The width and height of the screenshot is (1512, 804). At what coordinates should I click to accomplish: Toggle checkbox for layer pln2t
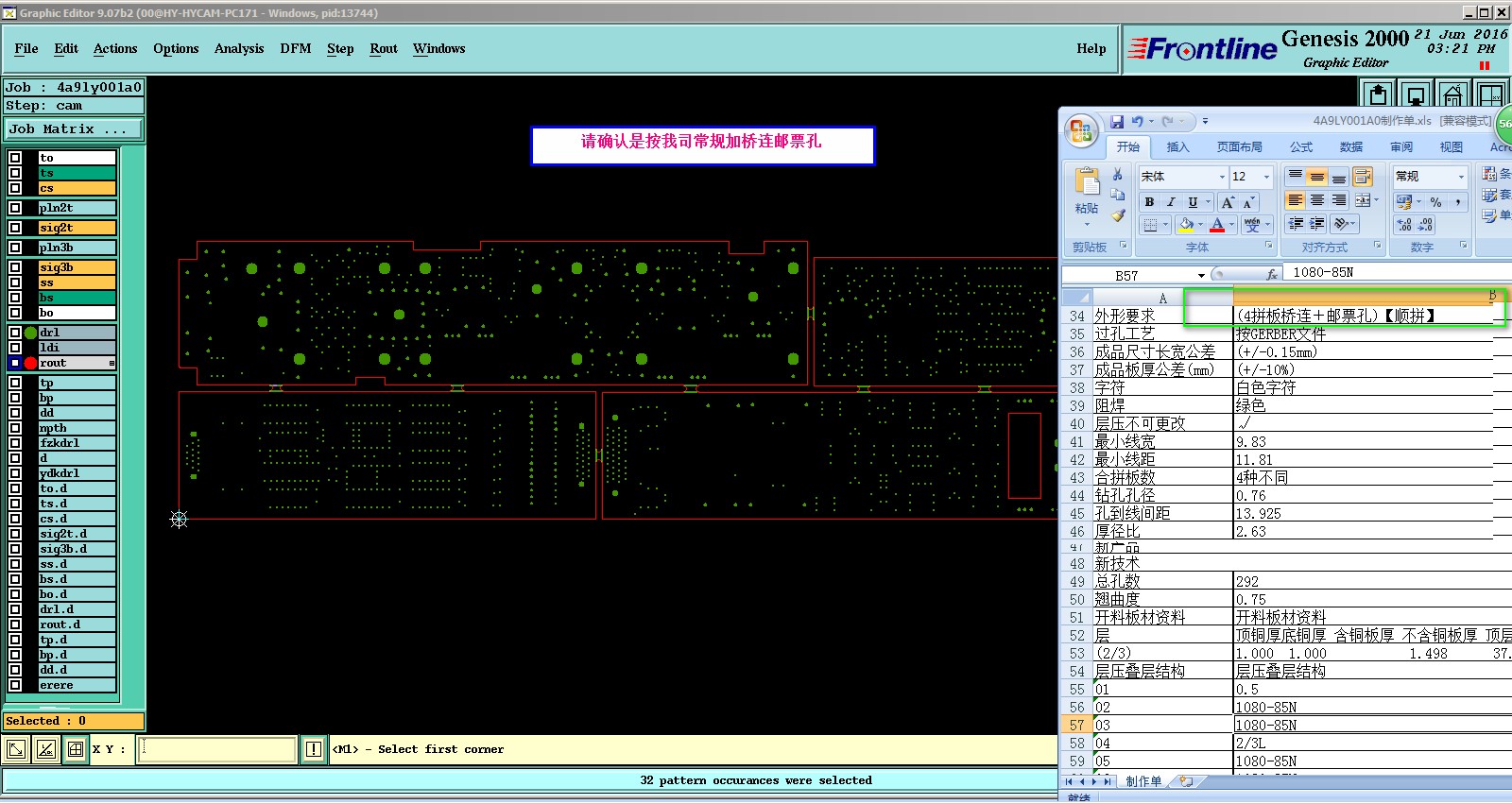[x=15, y=208]
